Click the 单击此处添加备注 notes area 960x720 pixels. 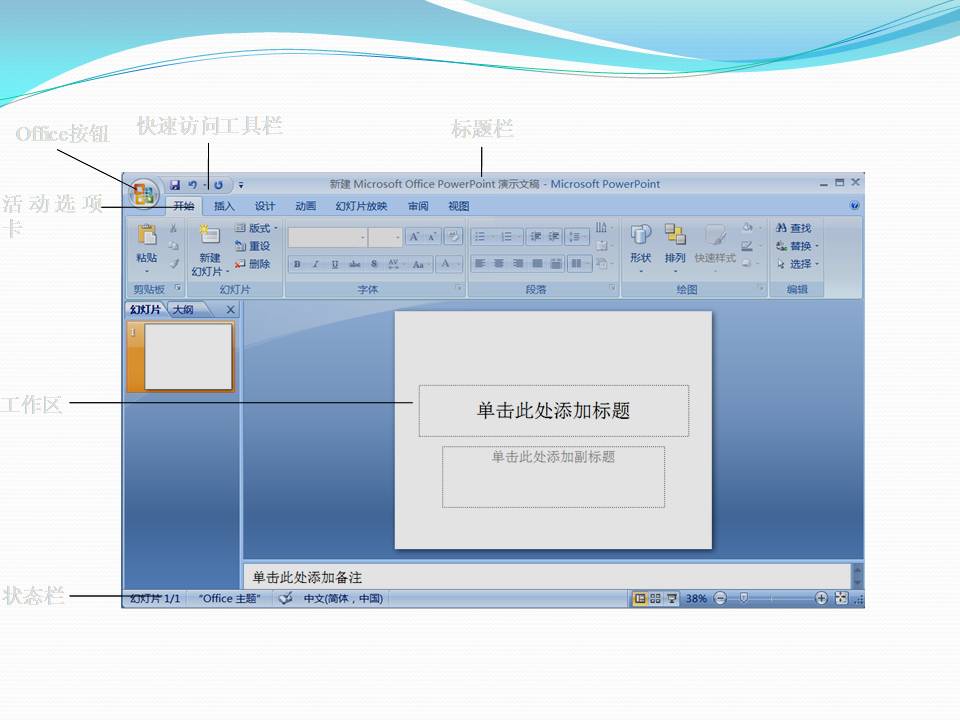pos(547,577)
